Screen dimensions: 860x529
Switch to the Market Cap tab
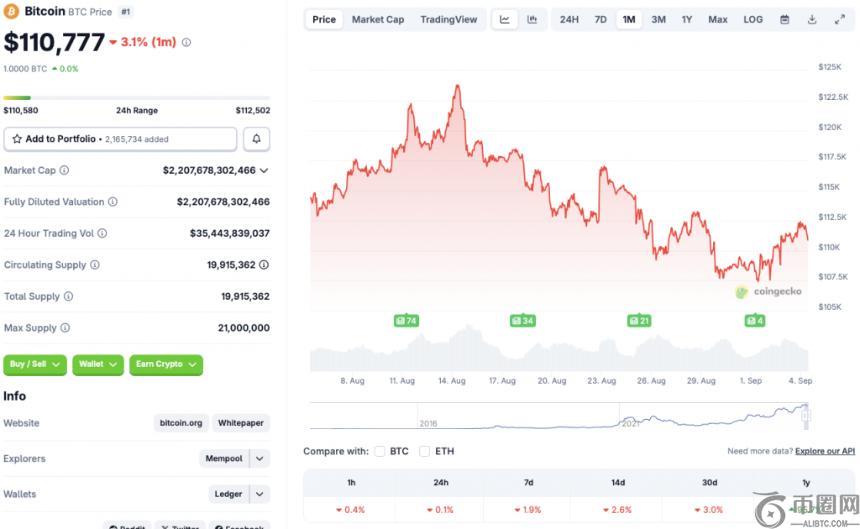(376, 19)
